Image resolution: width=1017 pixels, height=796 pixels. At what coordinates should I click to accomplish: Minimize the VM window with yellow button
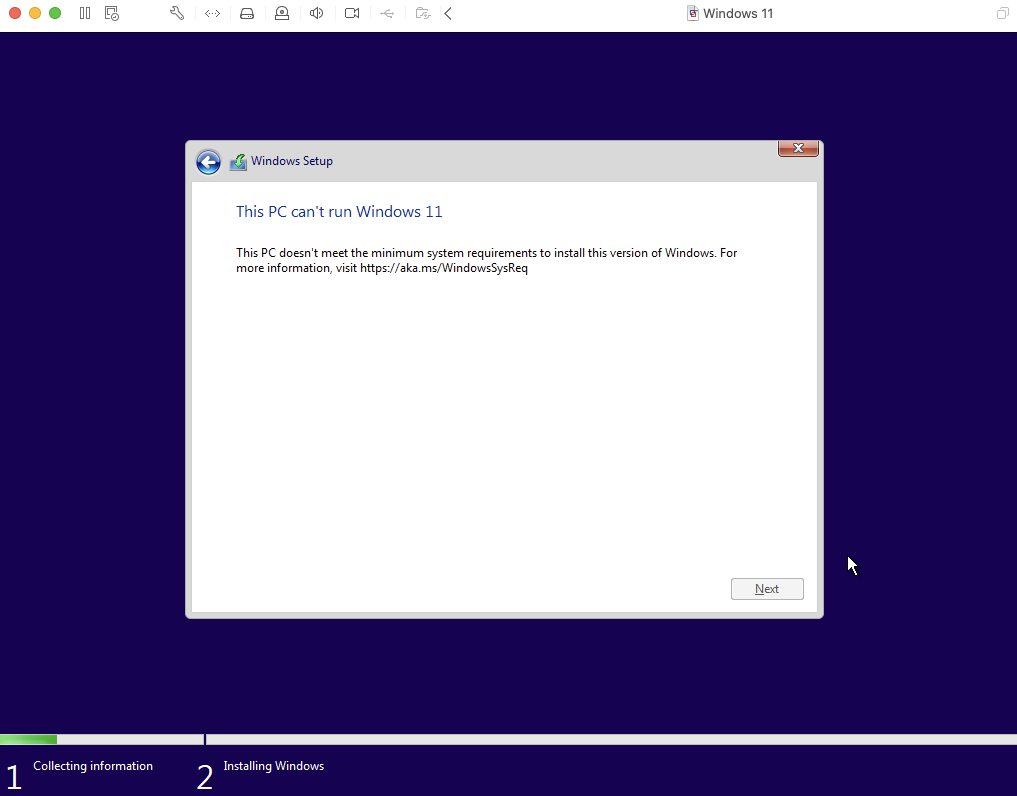tap(35, 13)
